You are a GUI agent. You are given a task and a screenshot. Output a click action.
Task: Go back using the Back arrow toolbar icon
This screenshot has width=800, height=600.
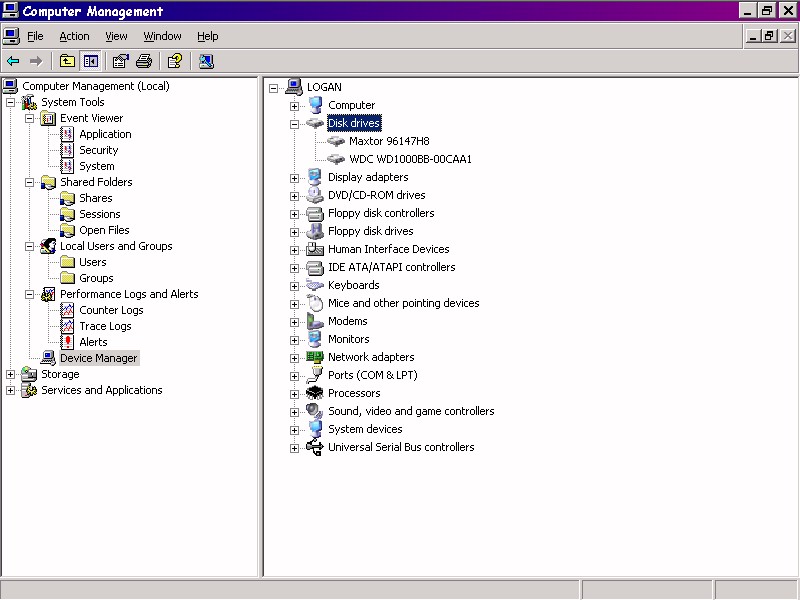point(13,62)
